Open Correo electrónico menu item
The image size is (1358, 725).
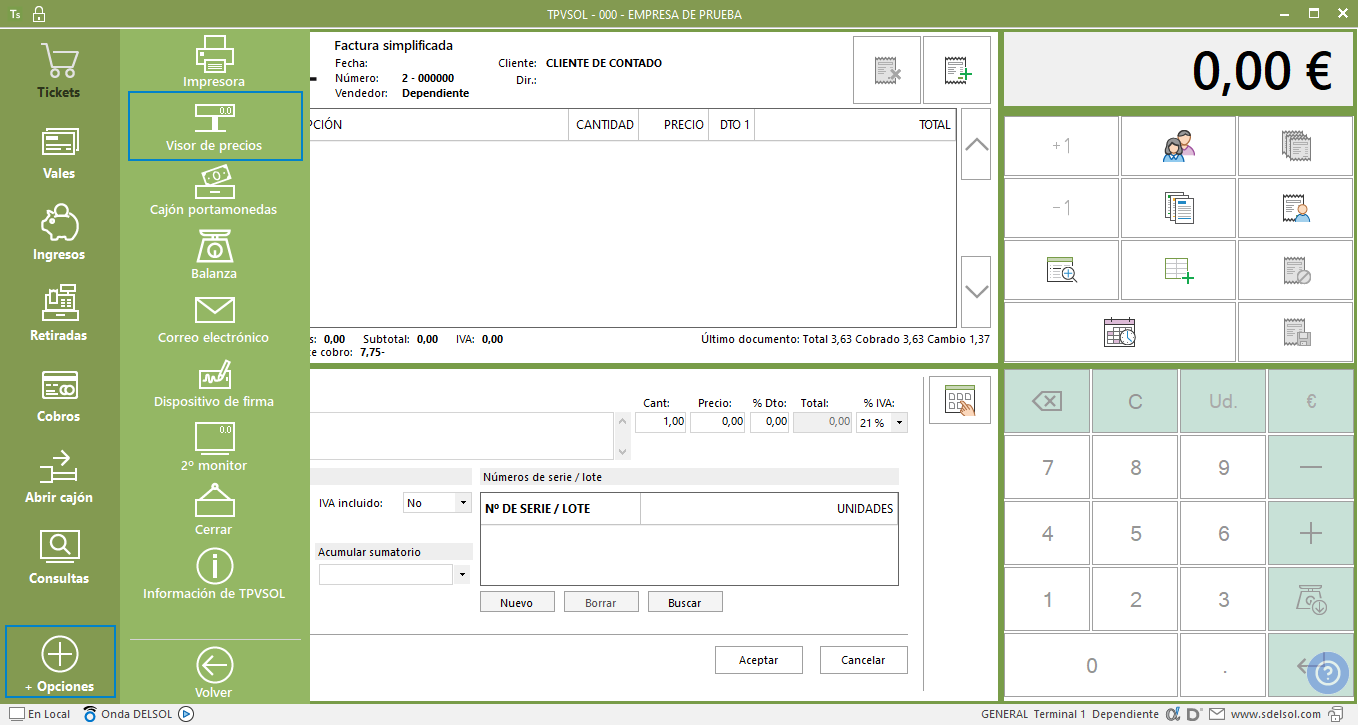[x=214, y=319]
